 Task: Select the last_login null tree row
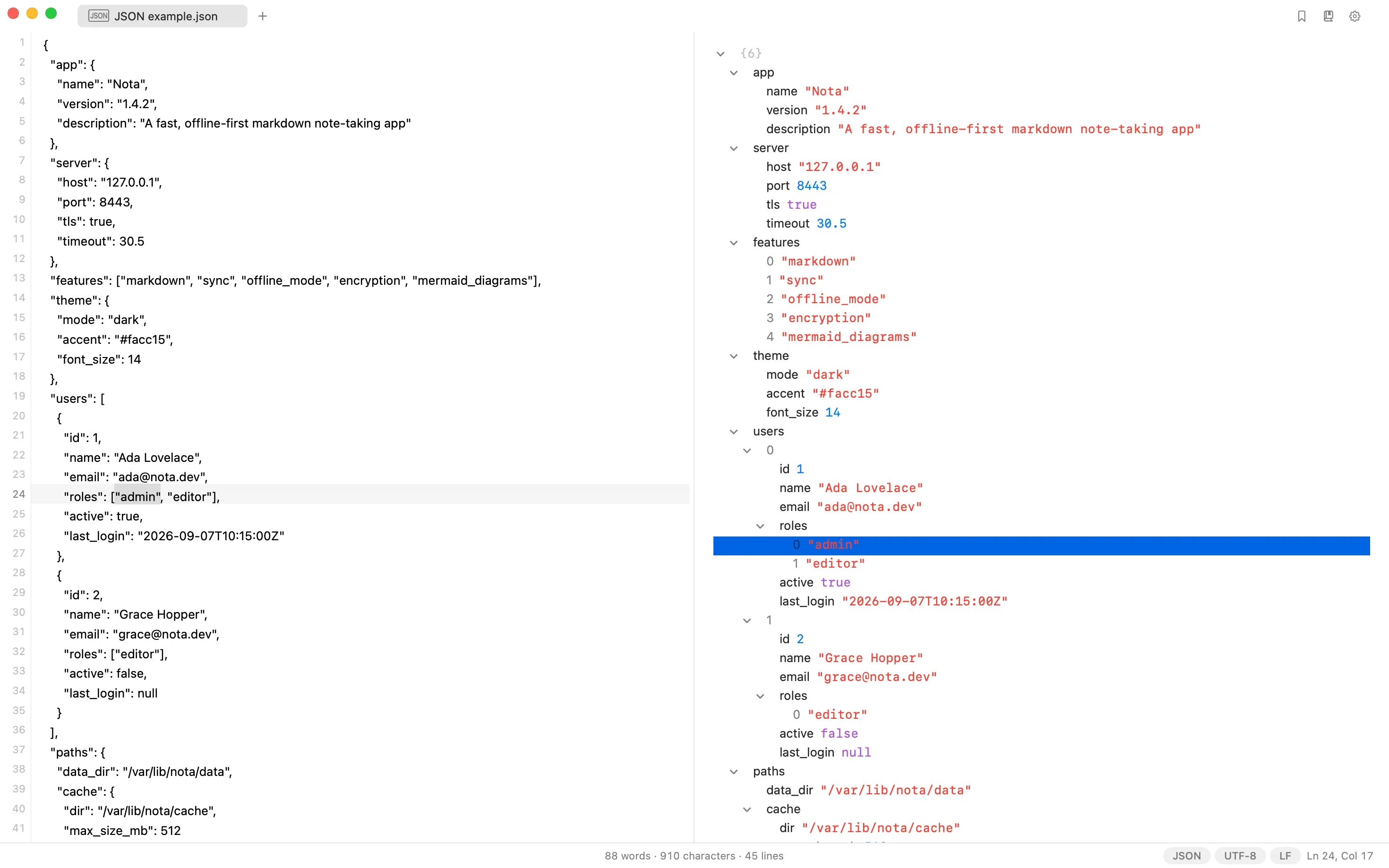point(1041,753)
